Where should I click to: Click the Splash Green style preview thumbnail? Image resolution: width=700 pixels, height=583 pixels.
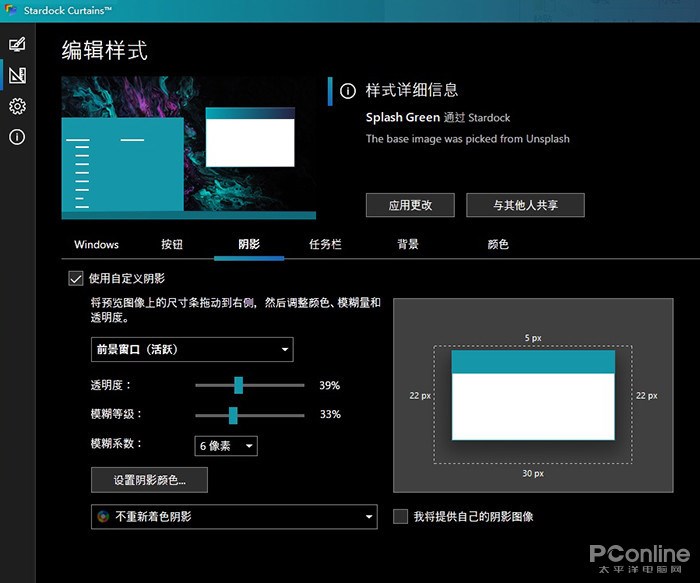tap(188, 148)
